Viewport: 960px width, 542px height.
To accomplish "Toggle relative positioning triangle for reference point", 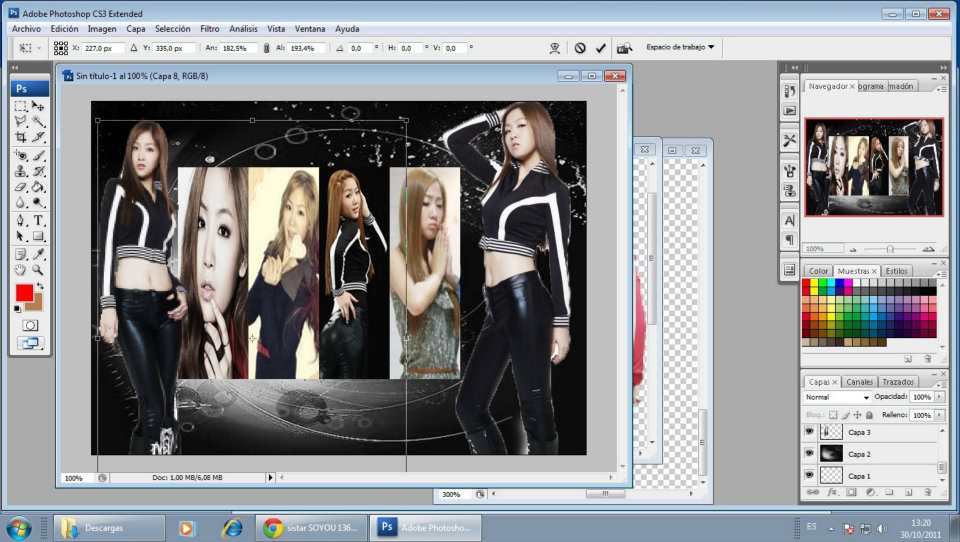I will tap(134, 48).
